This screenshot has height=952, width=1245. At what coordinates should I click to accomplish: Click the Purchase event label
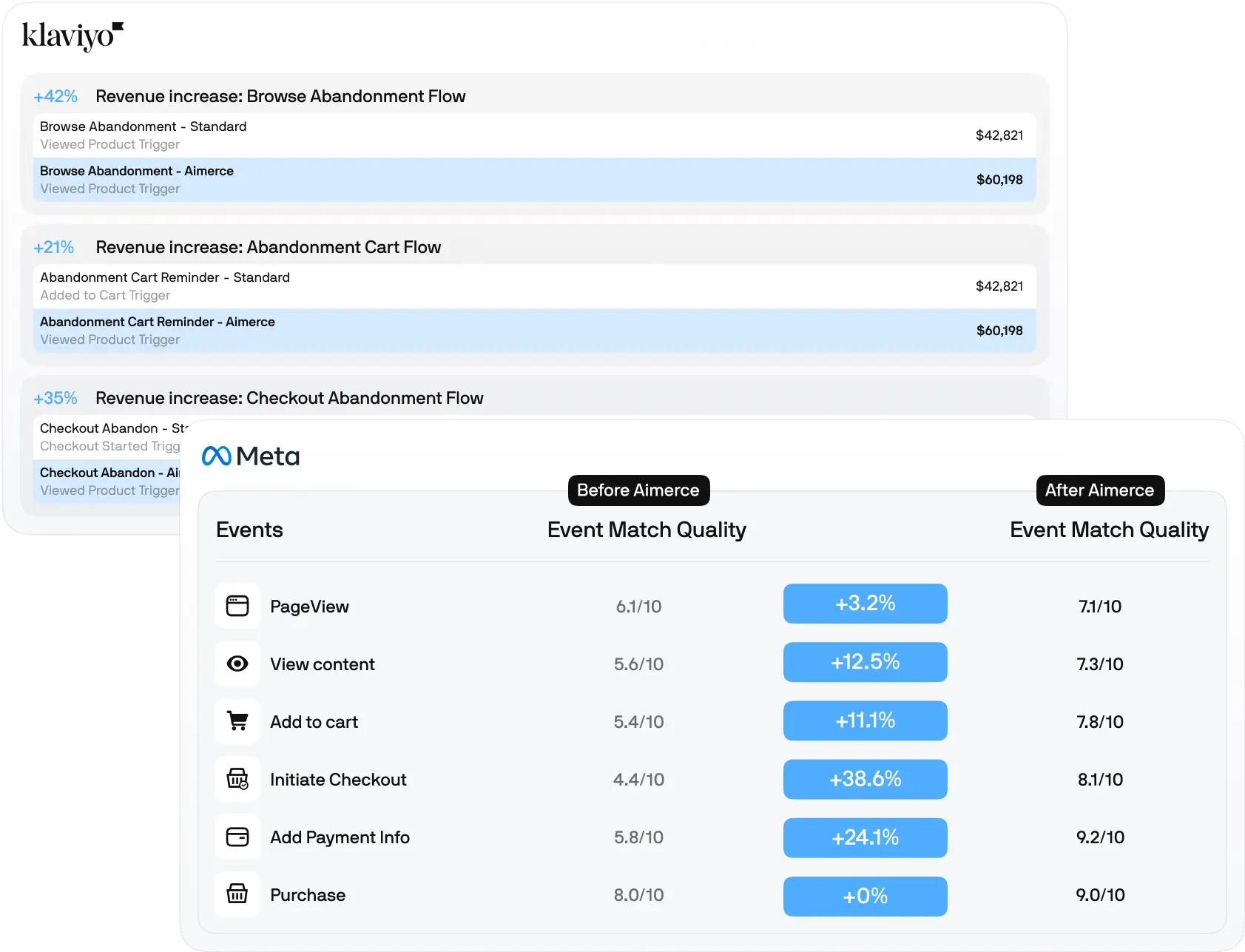(308, 895)
